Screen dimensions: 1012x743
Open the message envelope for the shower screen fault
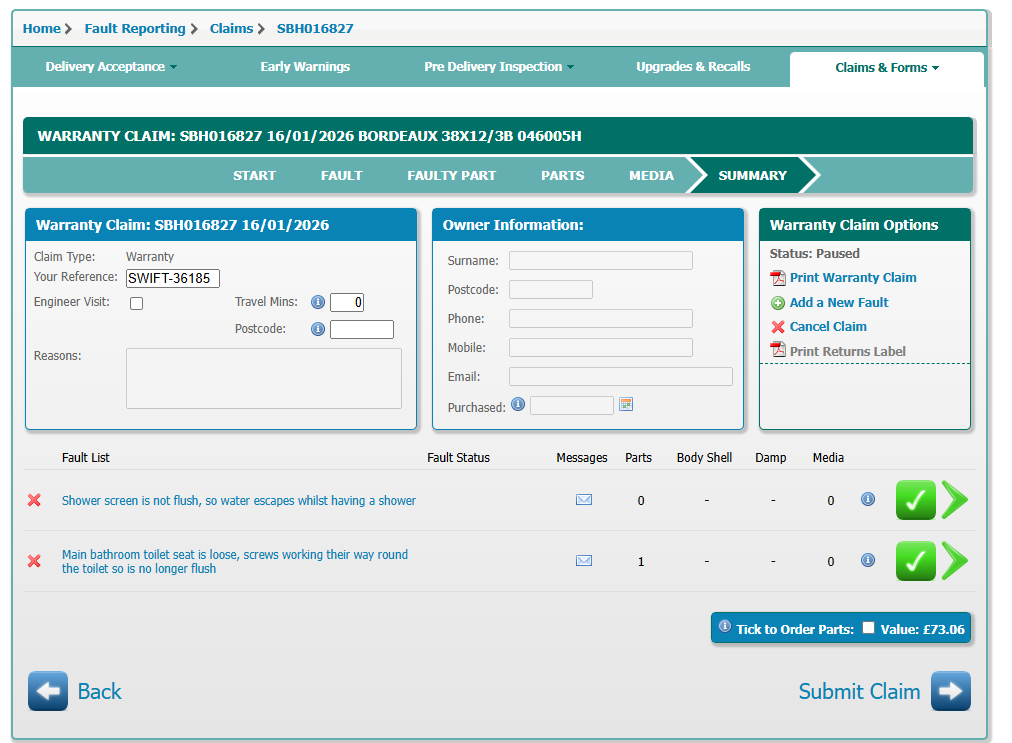(x=584, y=500)
